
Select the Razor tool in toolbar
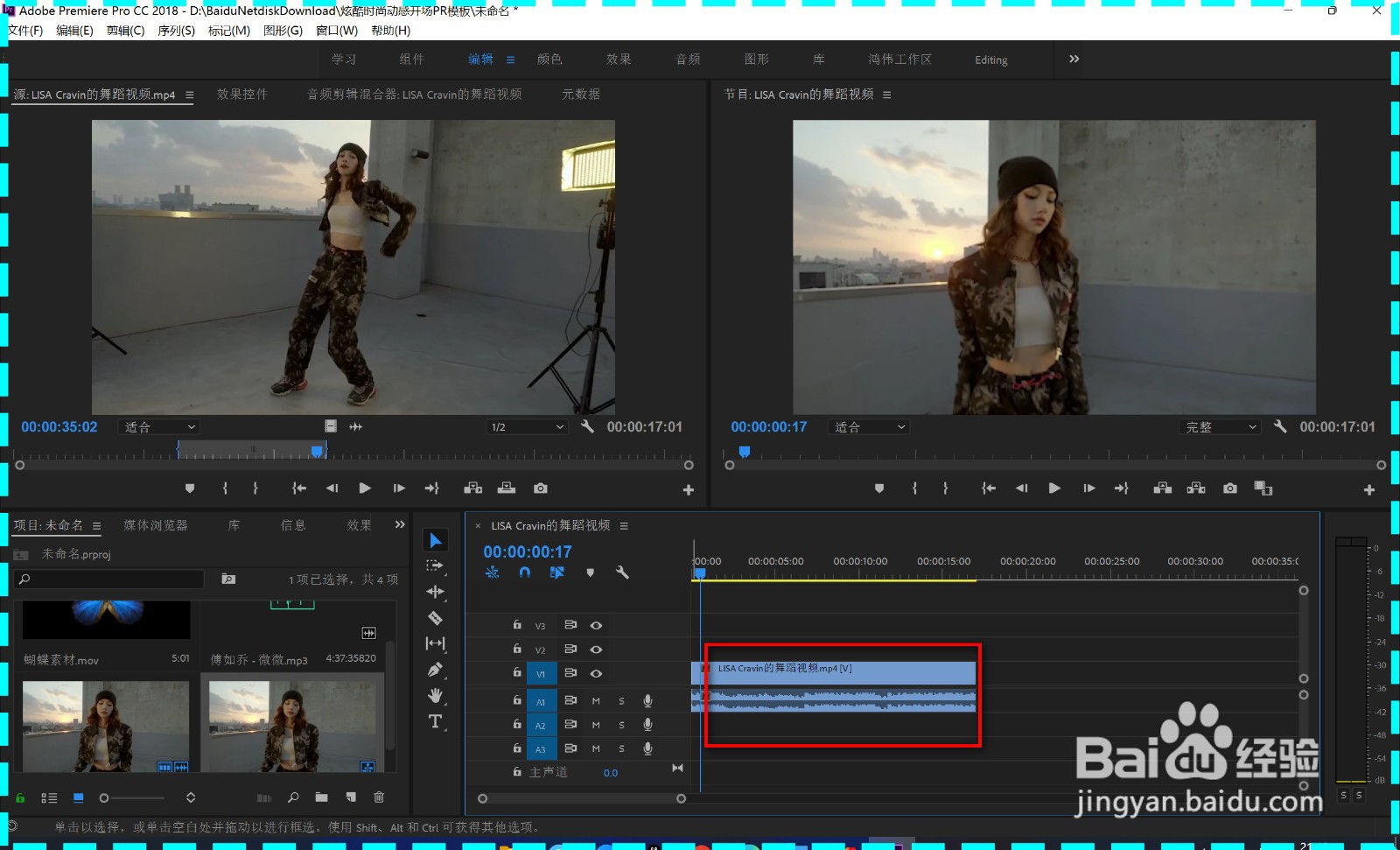pyautogui.click(x=435, y=618)
